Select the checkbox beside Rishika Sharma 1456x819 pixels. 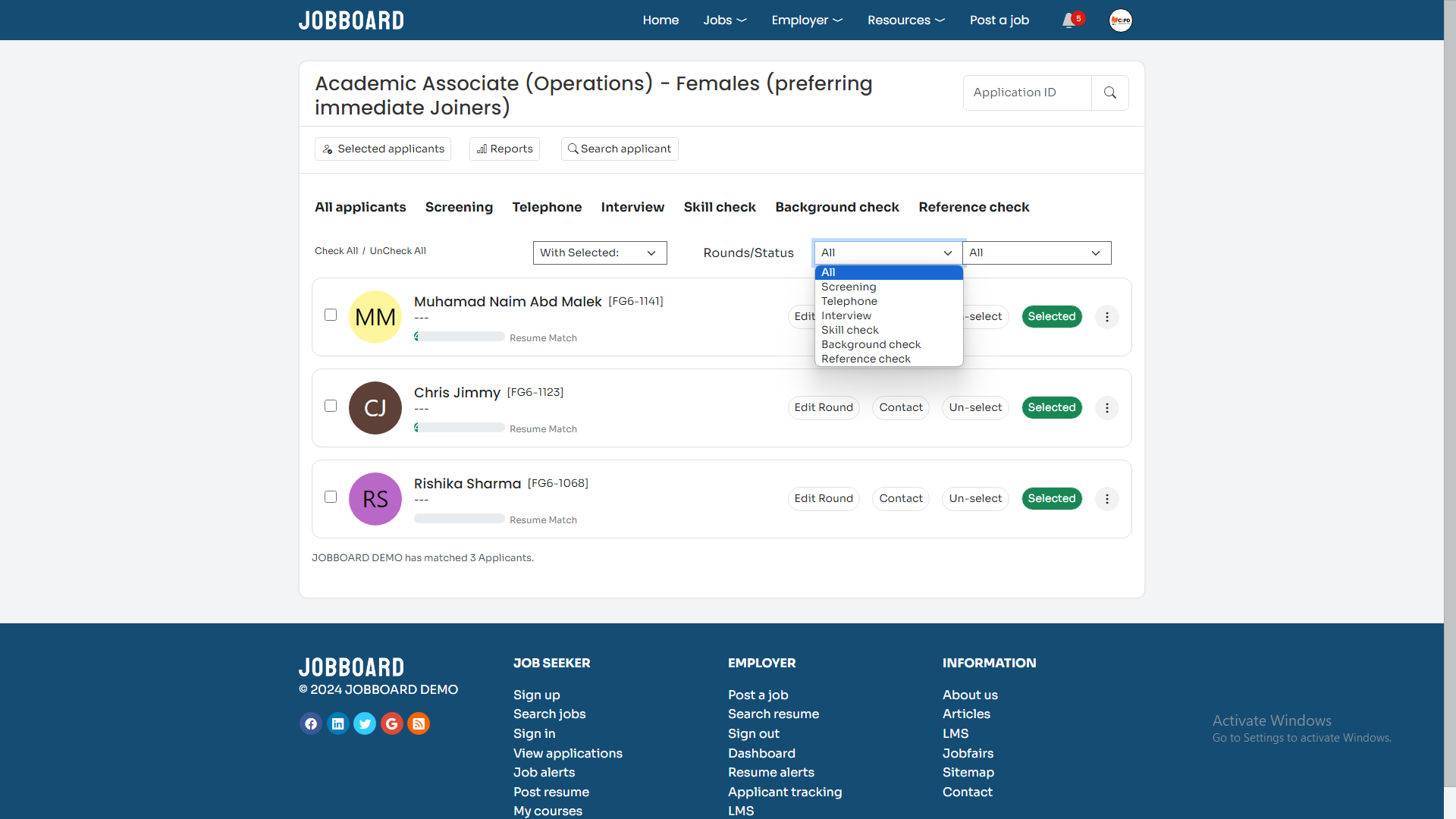(330, 497)
